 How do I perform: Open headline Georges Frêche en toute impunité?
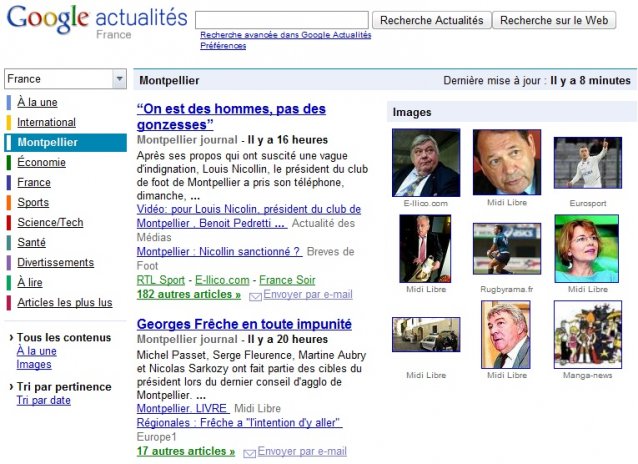[x=244, y=324]
